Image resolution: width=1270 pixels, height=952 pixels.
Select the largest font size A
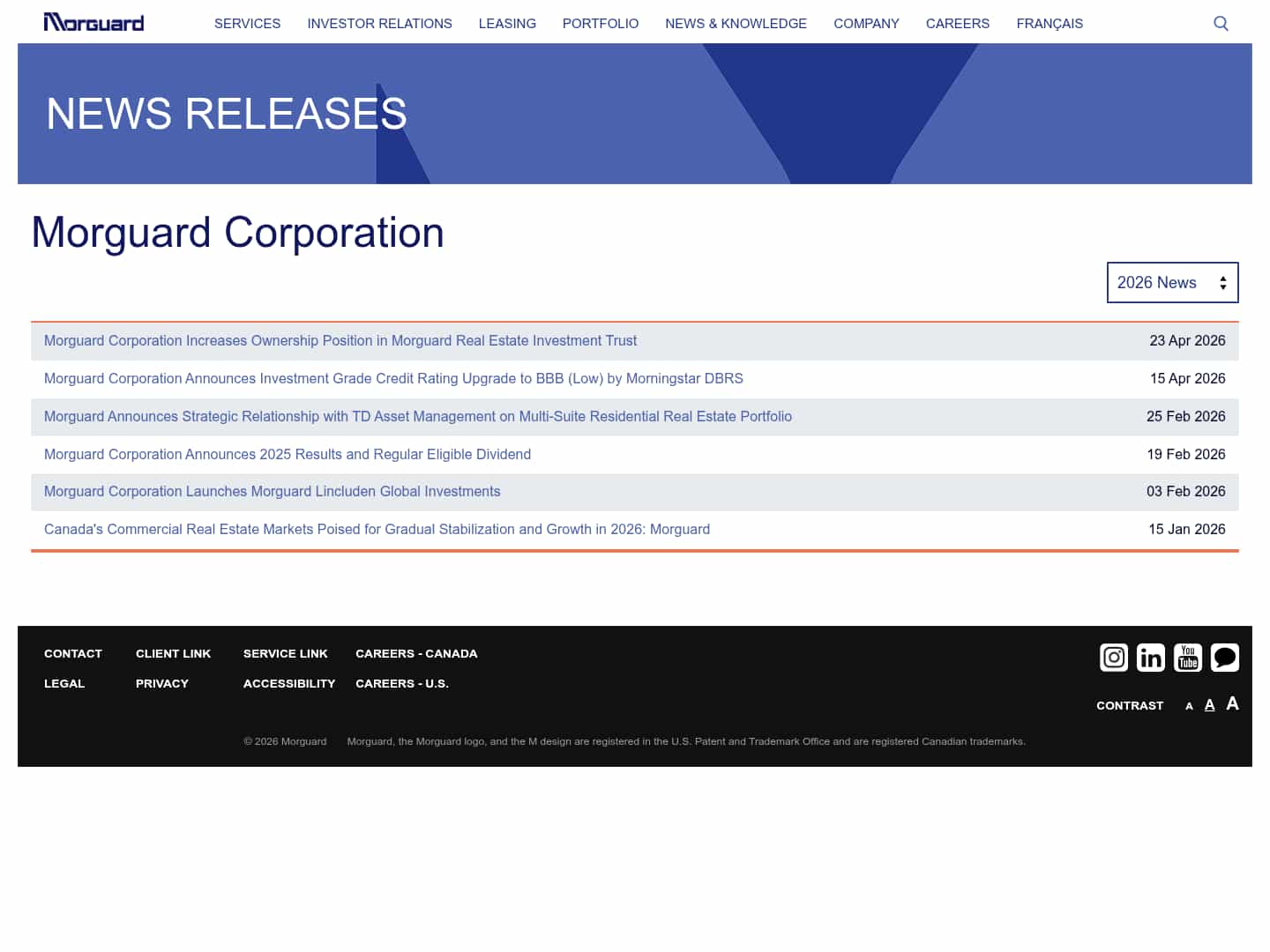click(1232, 703)
